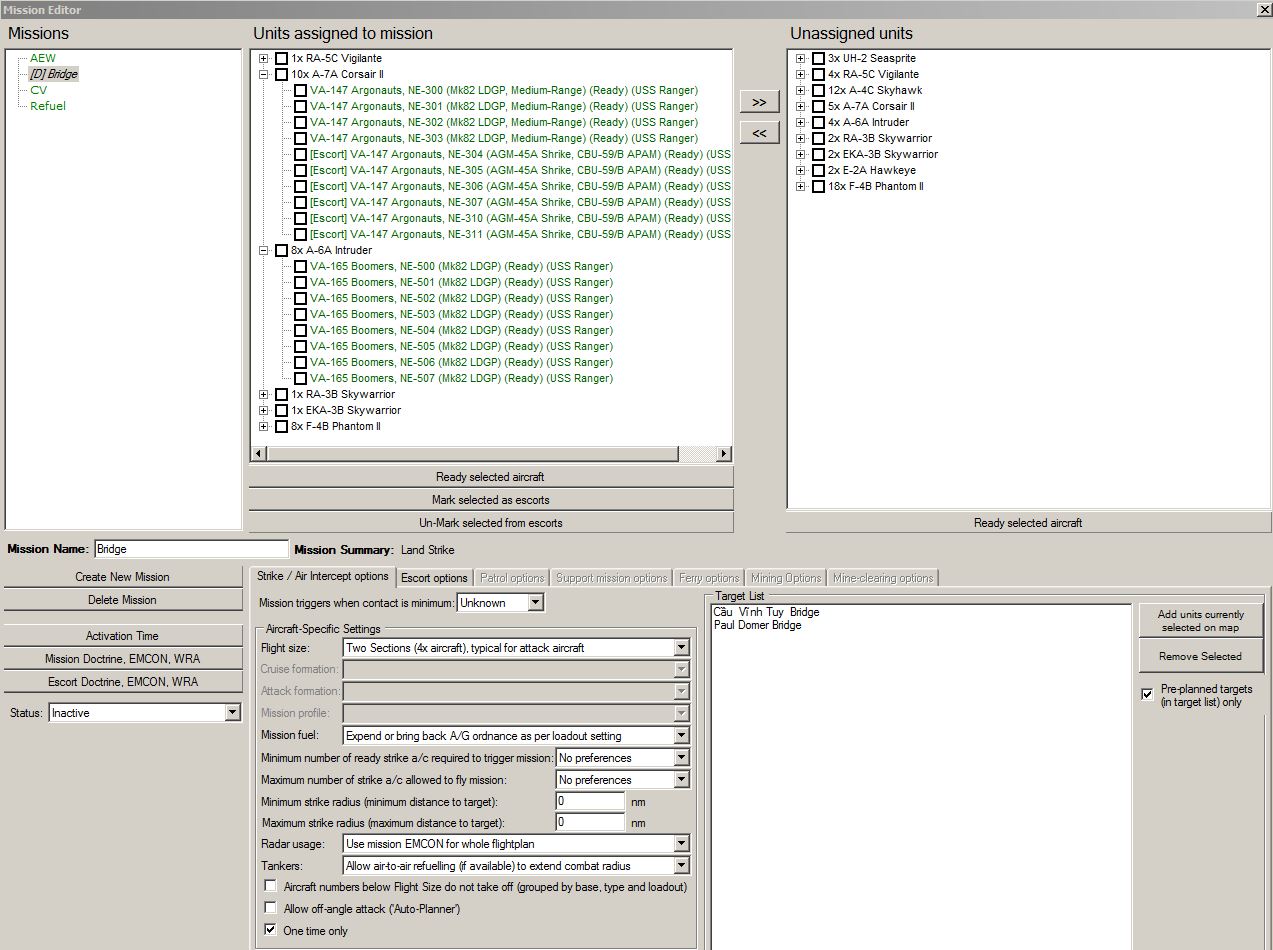Click Create New Mission button
Screen dimensions: 1273x950
point(123,577)
